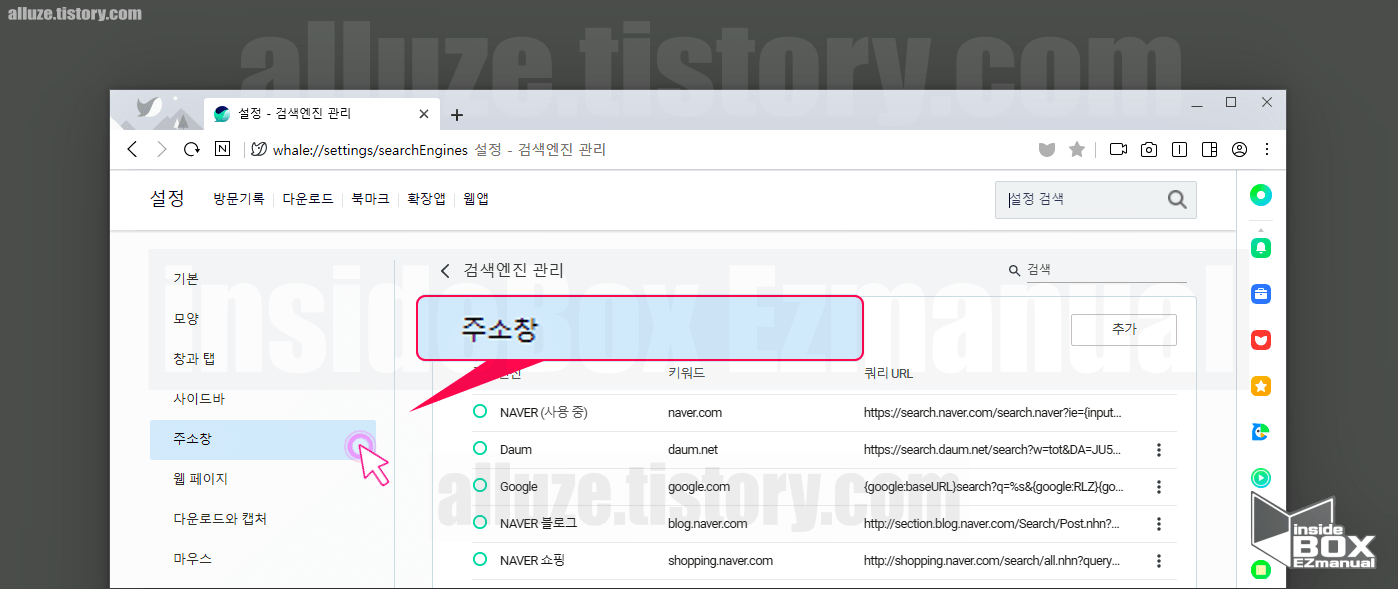
Task: Select the Google search engine radio button
Action: pyautogui.click(x=480, y=486)
